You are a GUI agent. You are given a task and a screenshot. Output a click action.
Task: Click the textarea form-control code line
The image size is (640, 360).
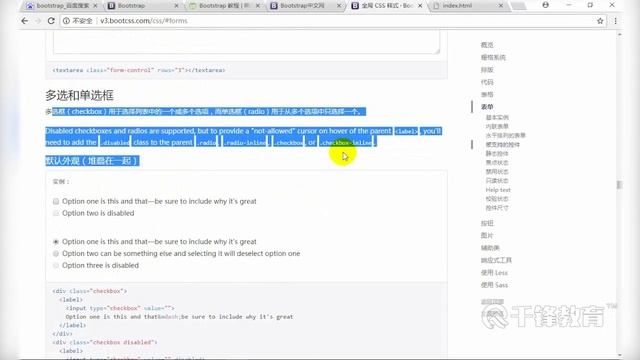139,70
